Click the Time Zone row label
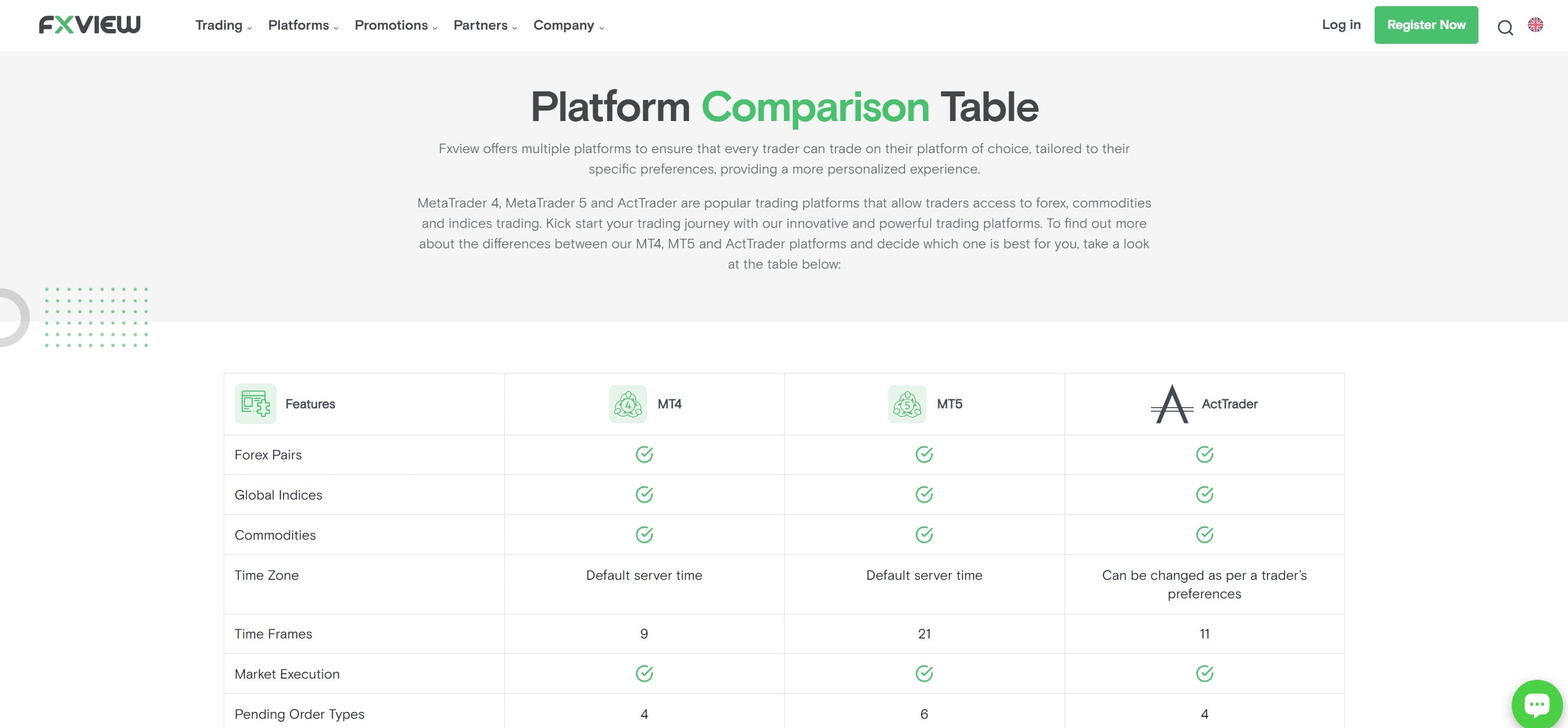The height and width of the screenshot is (728, 1568). click(266, 575)
